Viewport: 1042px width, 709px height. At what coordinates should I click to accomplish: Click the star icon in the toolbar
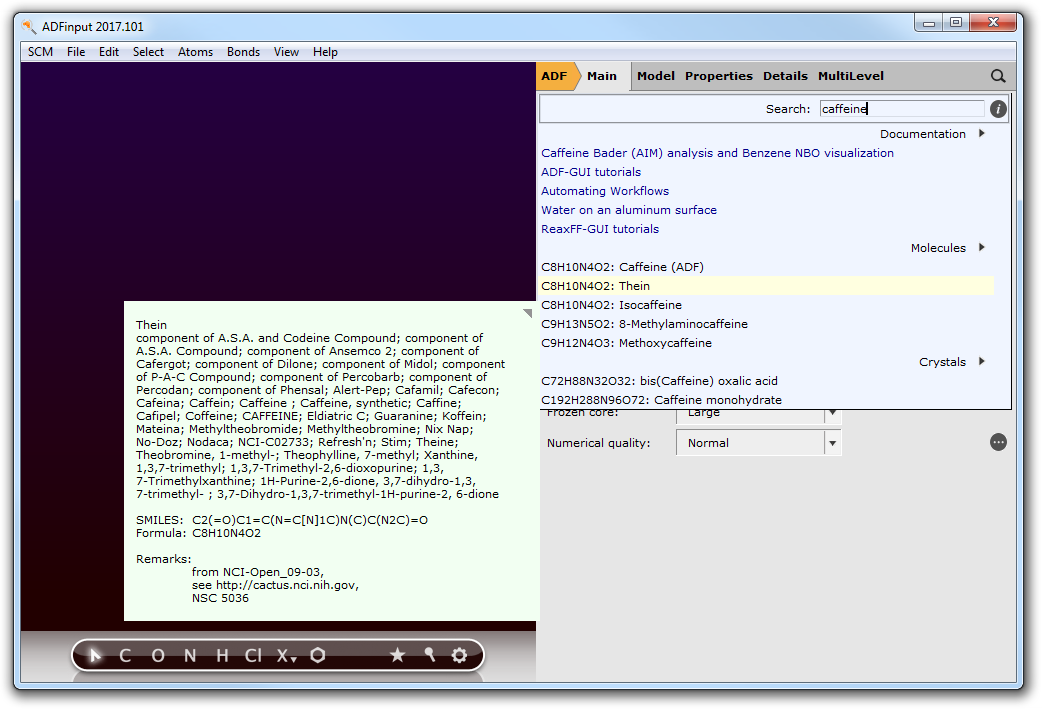point(397,656)
